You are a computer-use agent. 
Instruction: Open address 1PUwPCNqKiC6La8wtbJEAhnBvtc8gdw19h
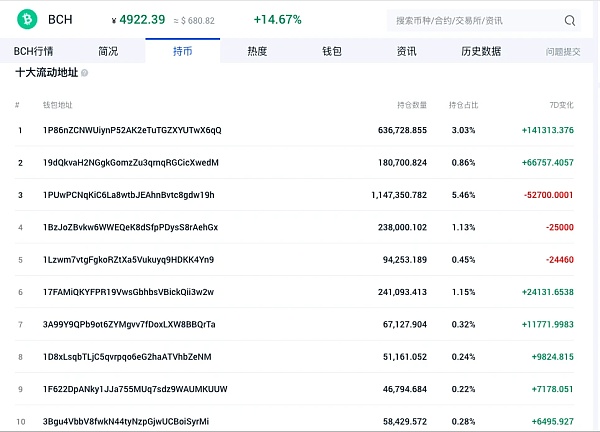129,195
